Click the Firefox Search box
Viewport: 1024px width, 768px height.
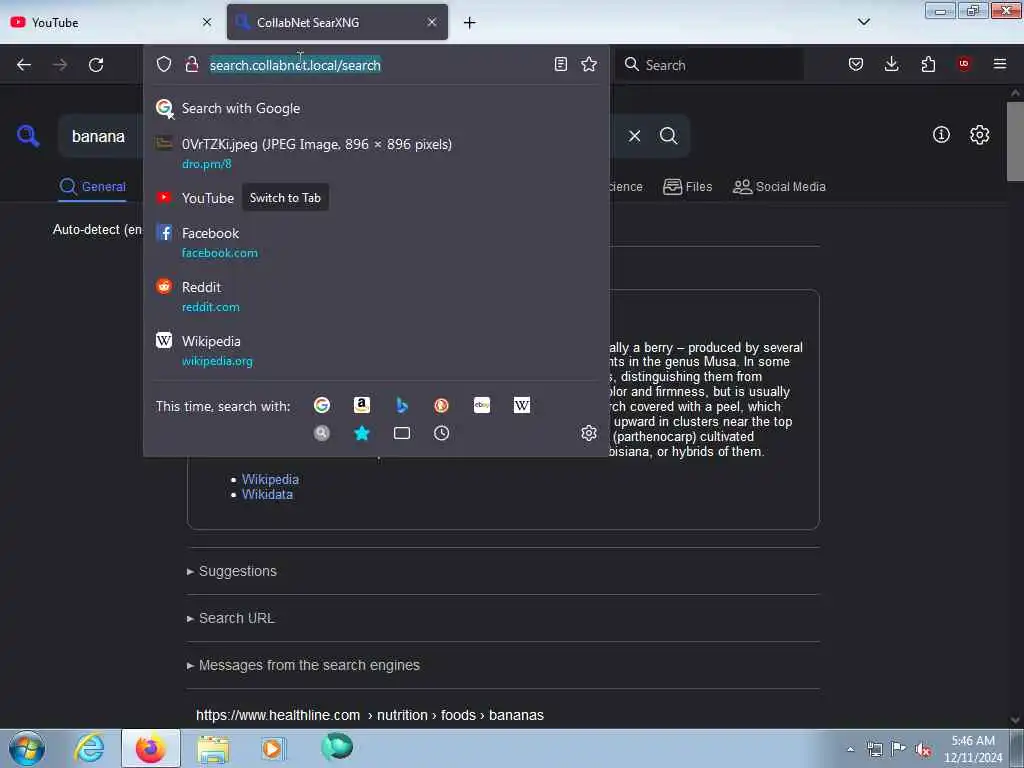click(x=710, y=65)
